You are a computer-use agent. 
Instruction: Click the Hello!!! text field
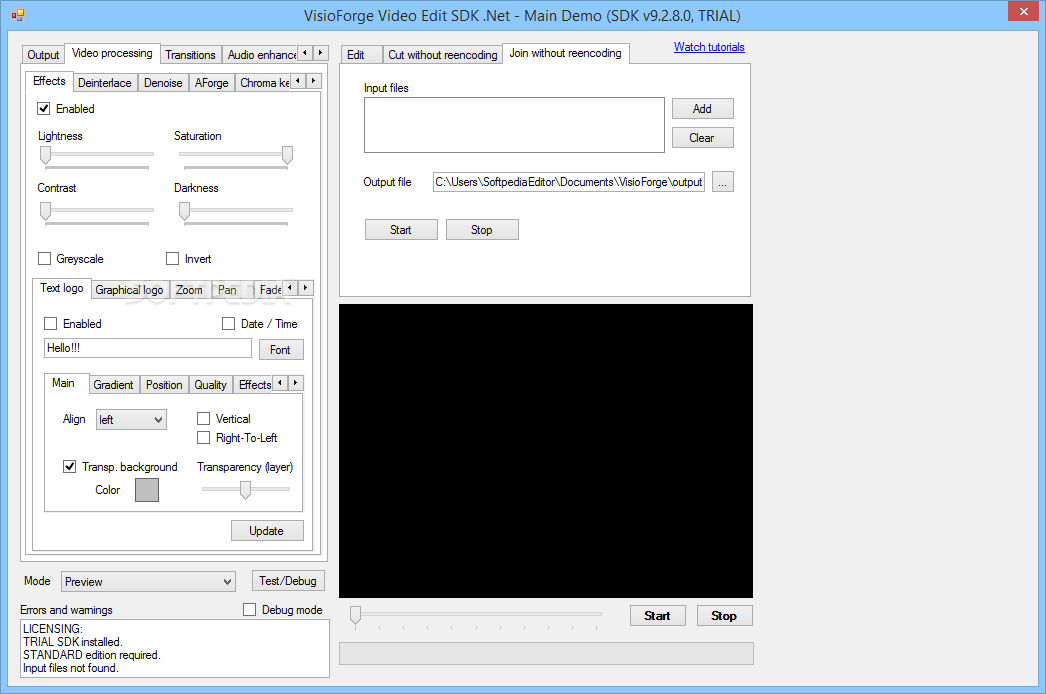coord(148,348)
